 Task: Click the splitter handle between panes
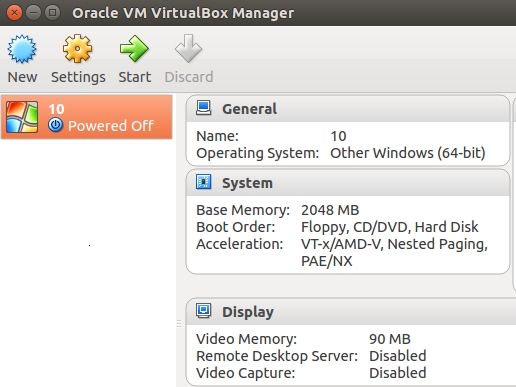tap(179, 324)
